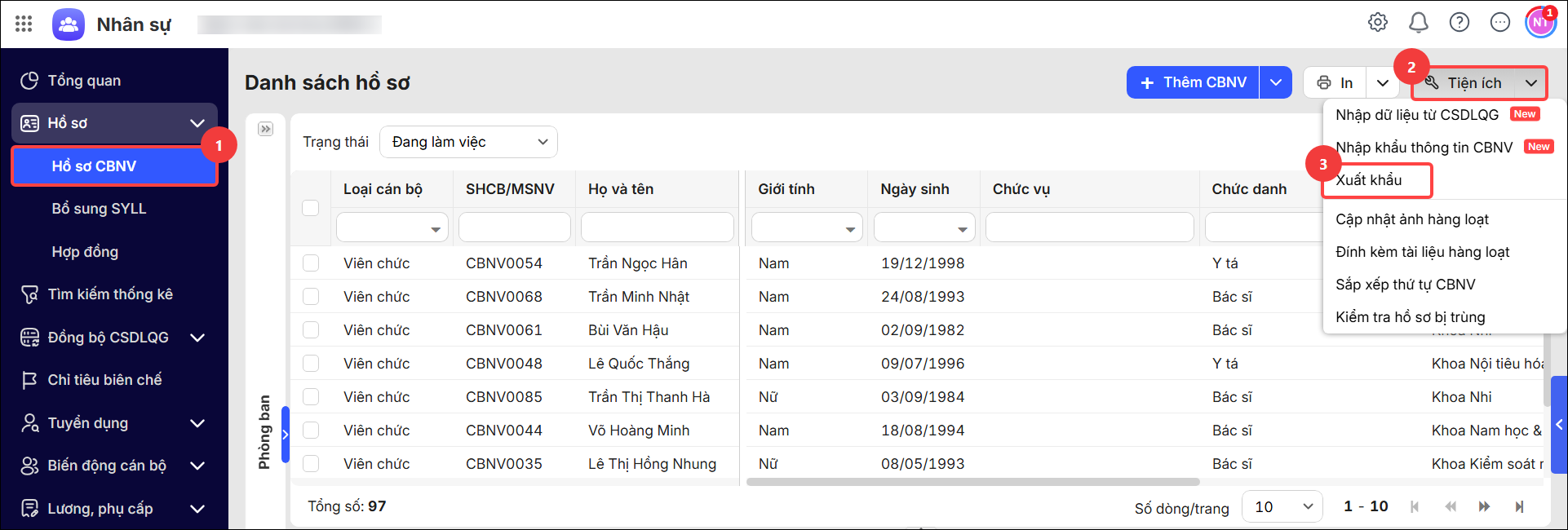This screenshot has height=530, width=1568.
Task: Go to last page of list
Action: pyautogui.click(x=1519, y=506)
